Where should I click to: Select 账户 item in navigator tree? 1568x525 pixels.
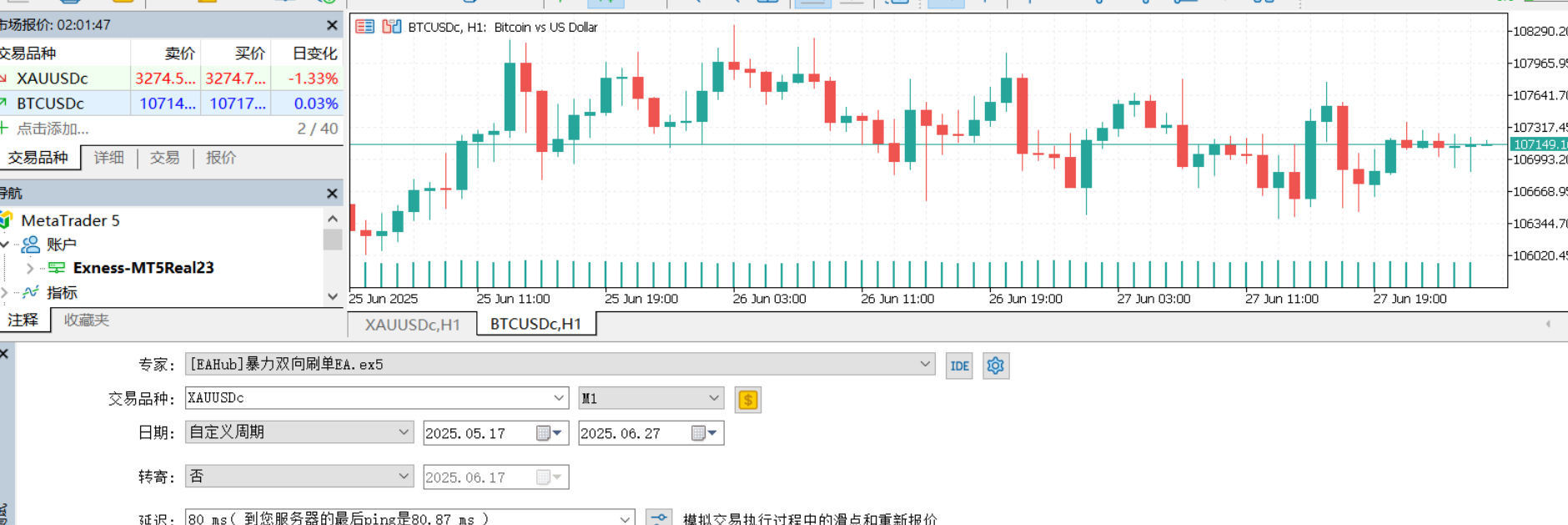point(62,245)
